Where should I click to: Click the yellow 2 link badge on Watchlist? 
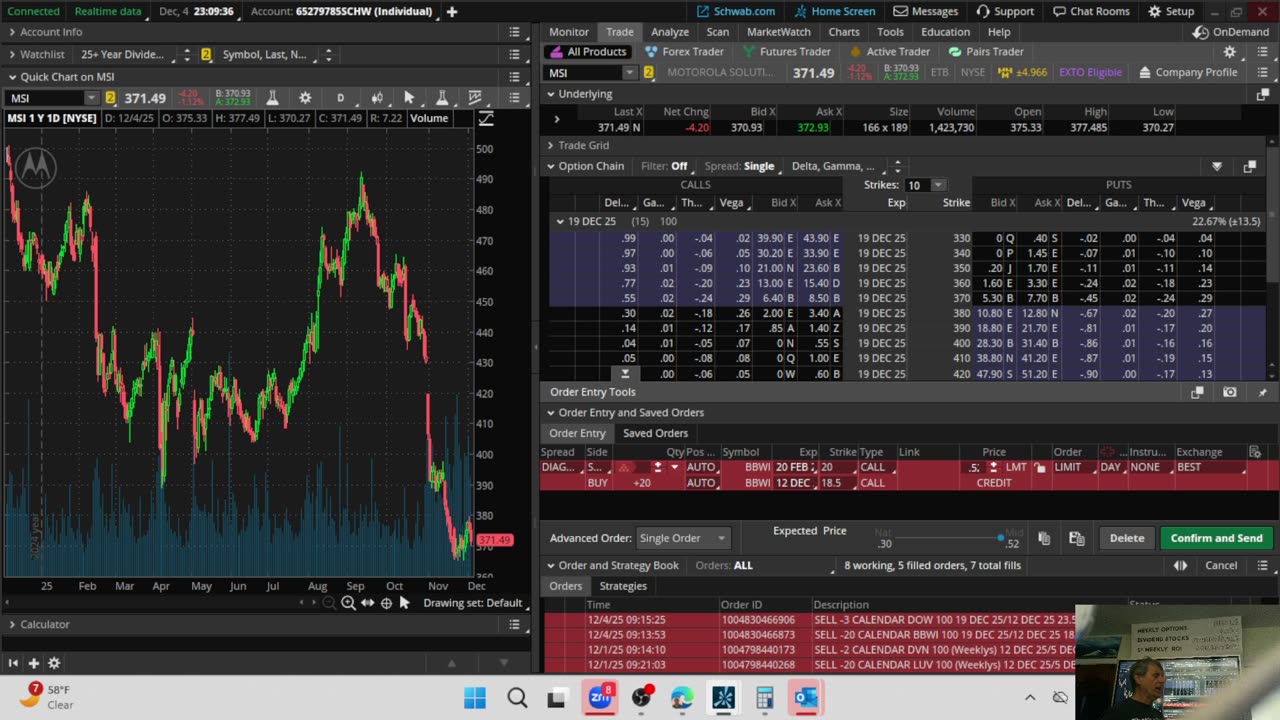(206, 54)
